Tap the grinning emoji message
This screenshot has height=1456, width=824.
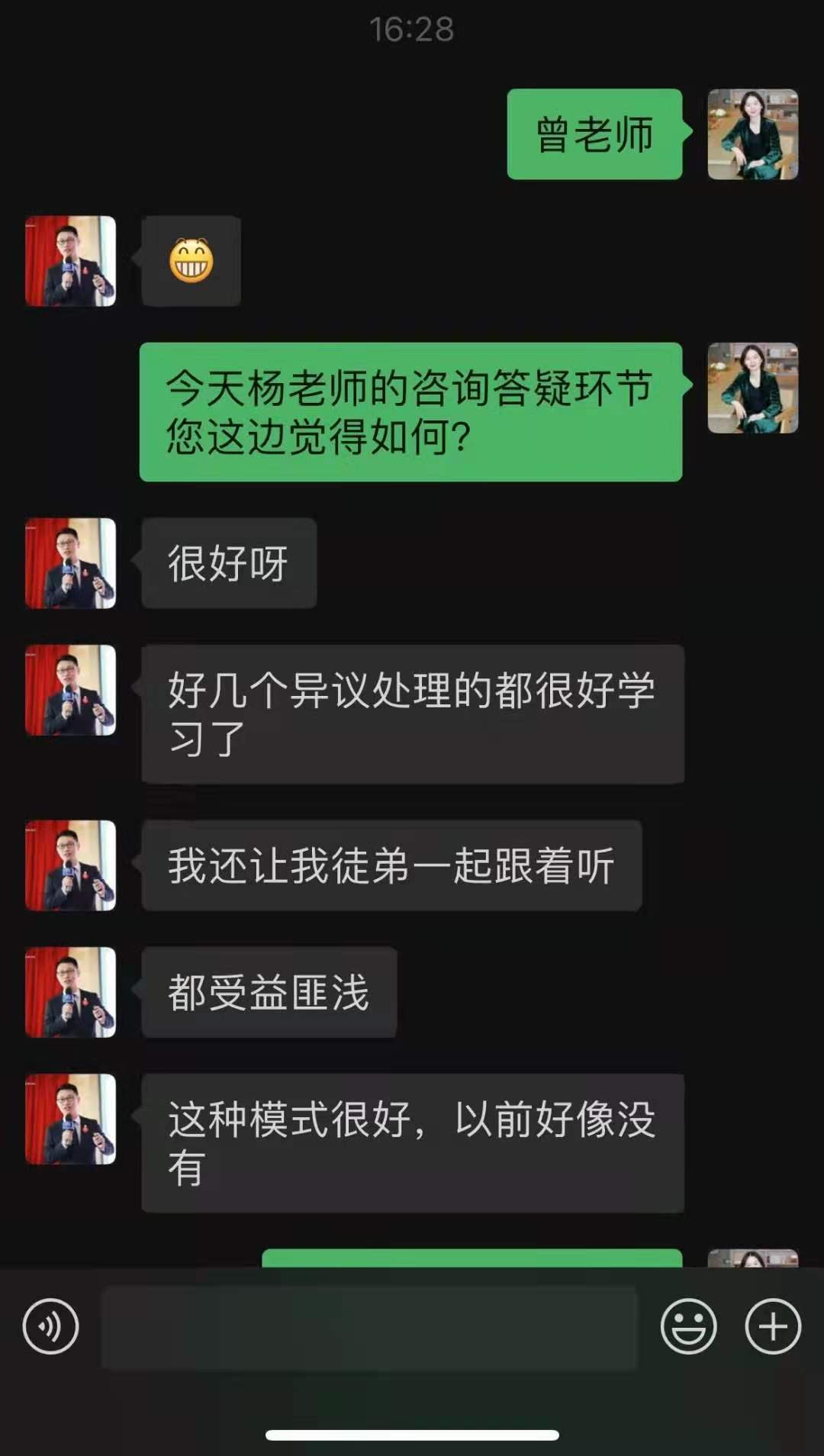click(x=192, y=261)
